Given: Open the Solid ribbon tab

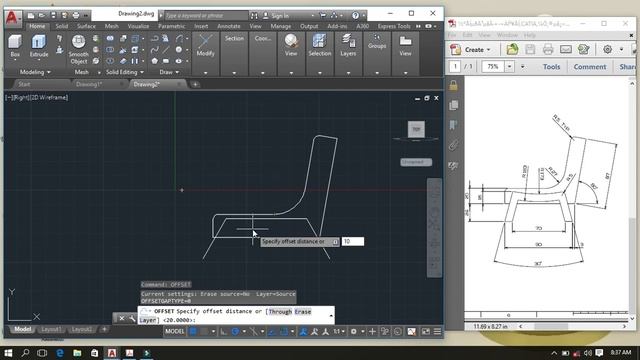Looking at the screenshot, I should tap(62, 26).
